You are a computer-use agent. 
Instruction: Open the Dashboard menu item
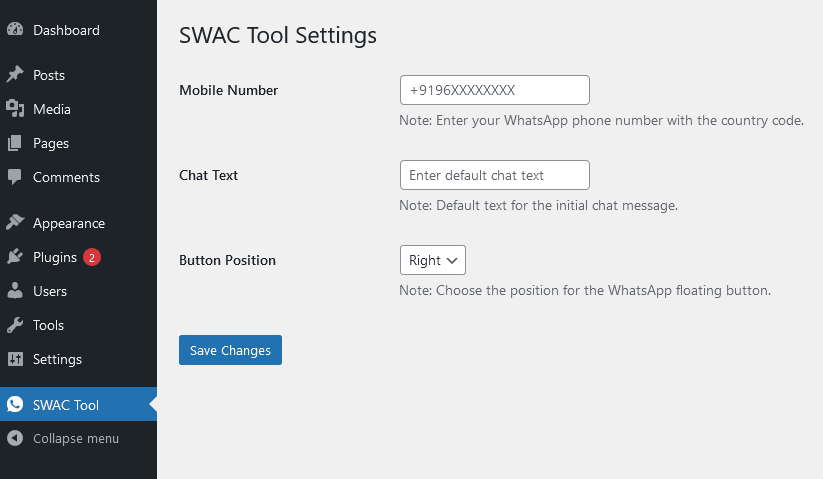pyautogui.click(x=78, y=30)
